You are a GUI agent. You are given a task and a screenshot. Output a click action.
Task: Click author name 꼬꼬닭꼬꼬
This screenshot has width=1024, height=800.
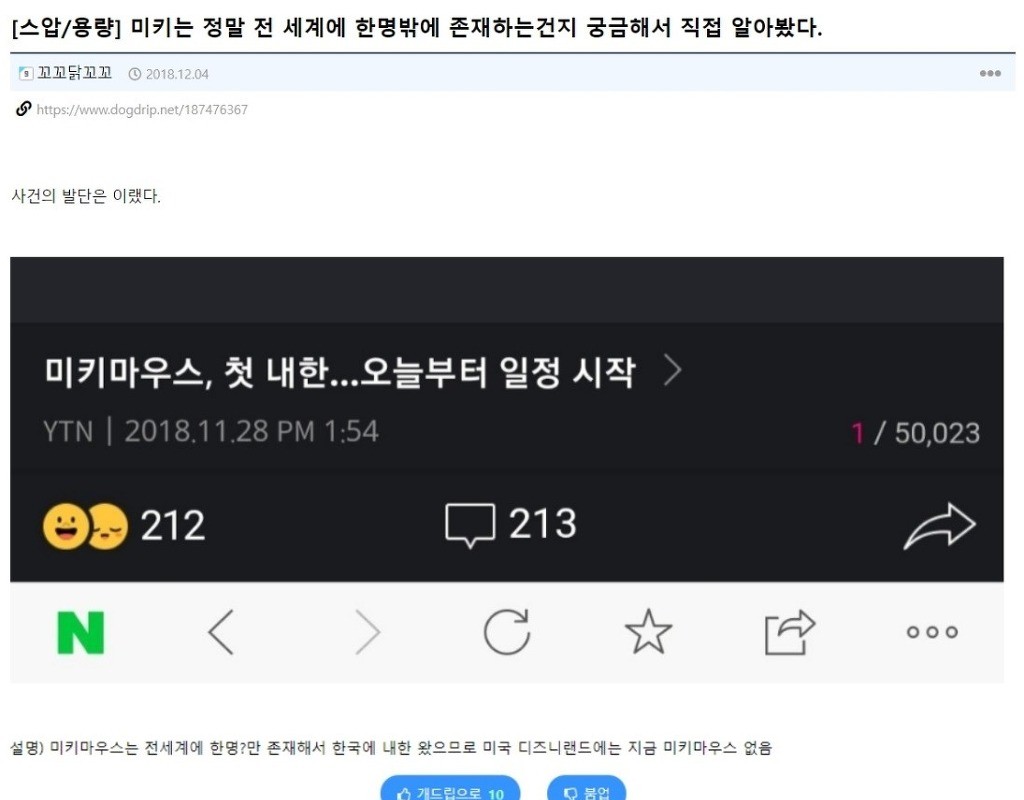pos(74,73)
